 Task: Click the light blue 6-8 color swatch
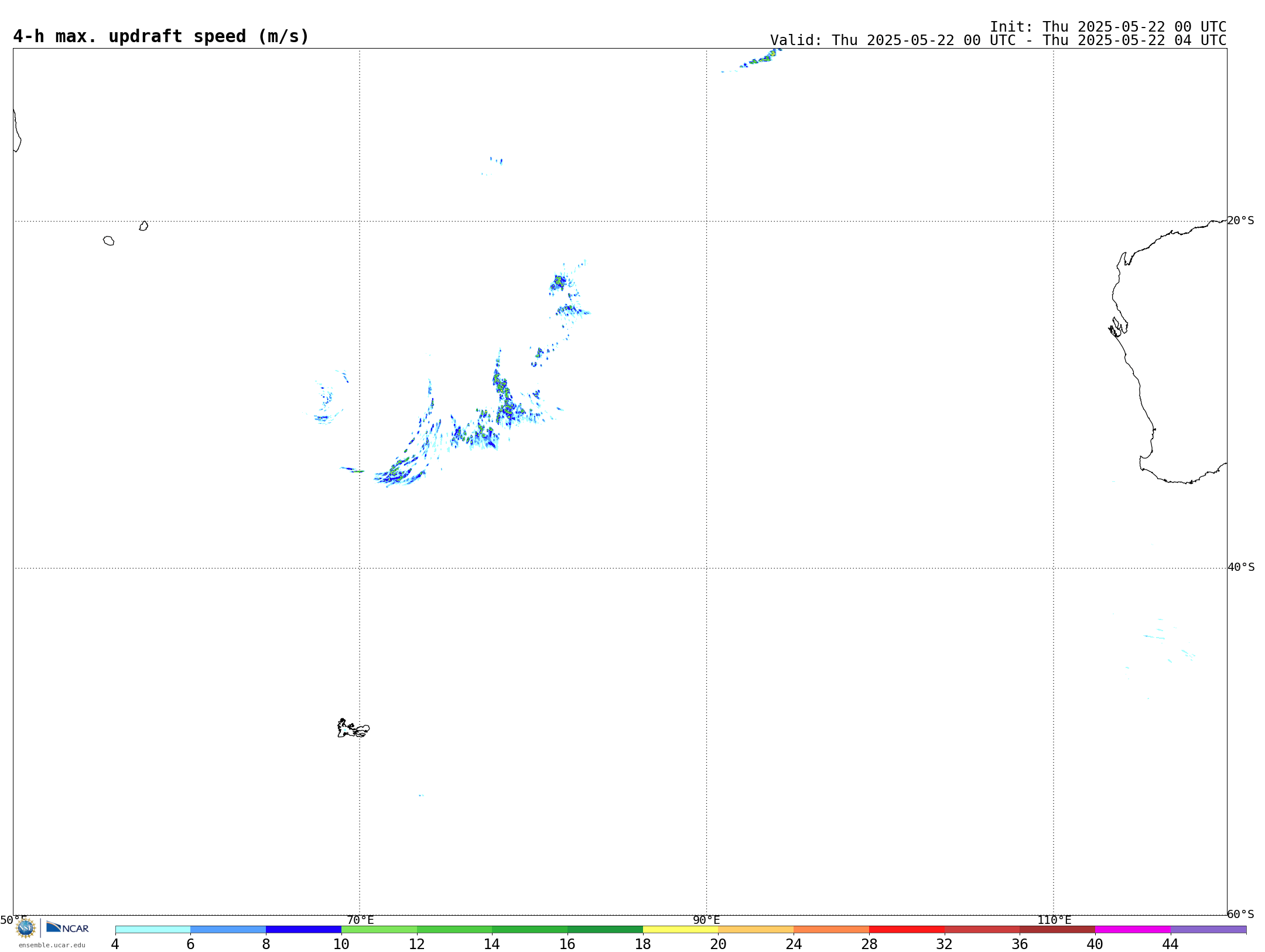pos(228,930)
